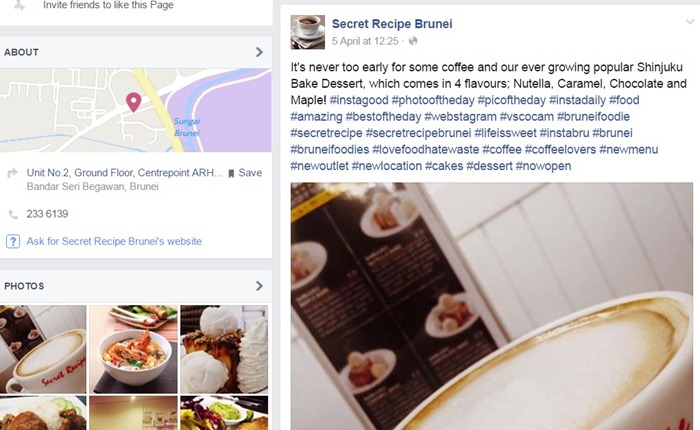The height and width of the screenshot is (430, 700).
Task: Open Secret Recipe Brunei profile picture
Action: (308, 32)
